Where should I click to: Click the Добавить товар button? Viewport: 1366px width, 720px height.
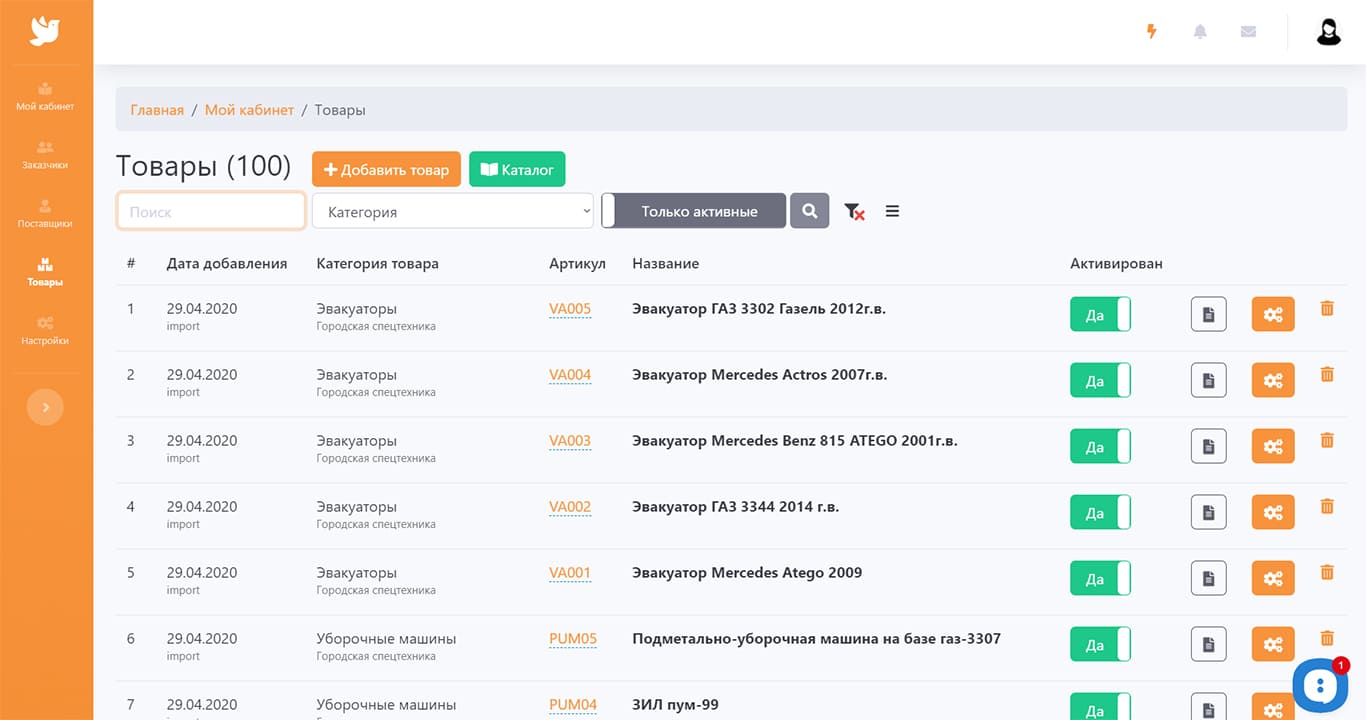pyautogui.click(x=386, y=169)
